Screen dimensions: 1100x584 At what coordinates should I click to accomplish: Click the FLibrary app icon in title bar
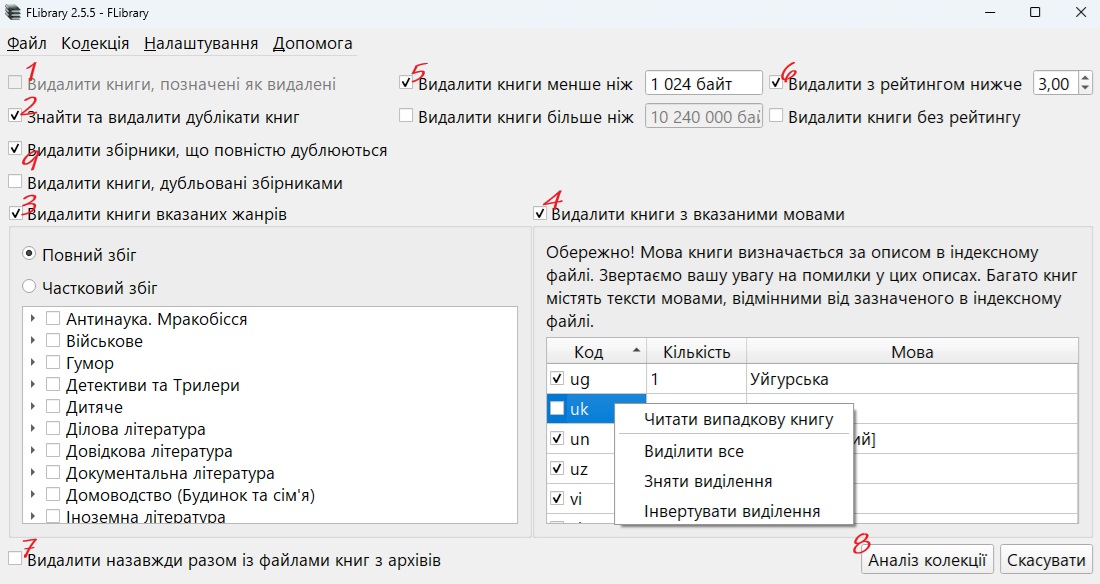coord(13,12)
